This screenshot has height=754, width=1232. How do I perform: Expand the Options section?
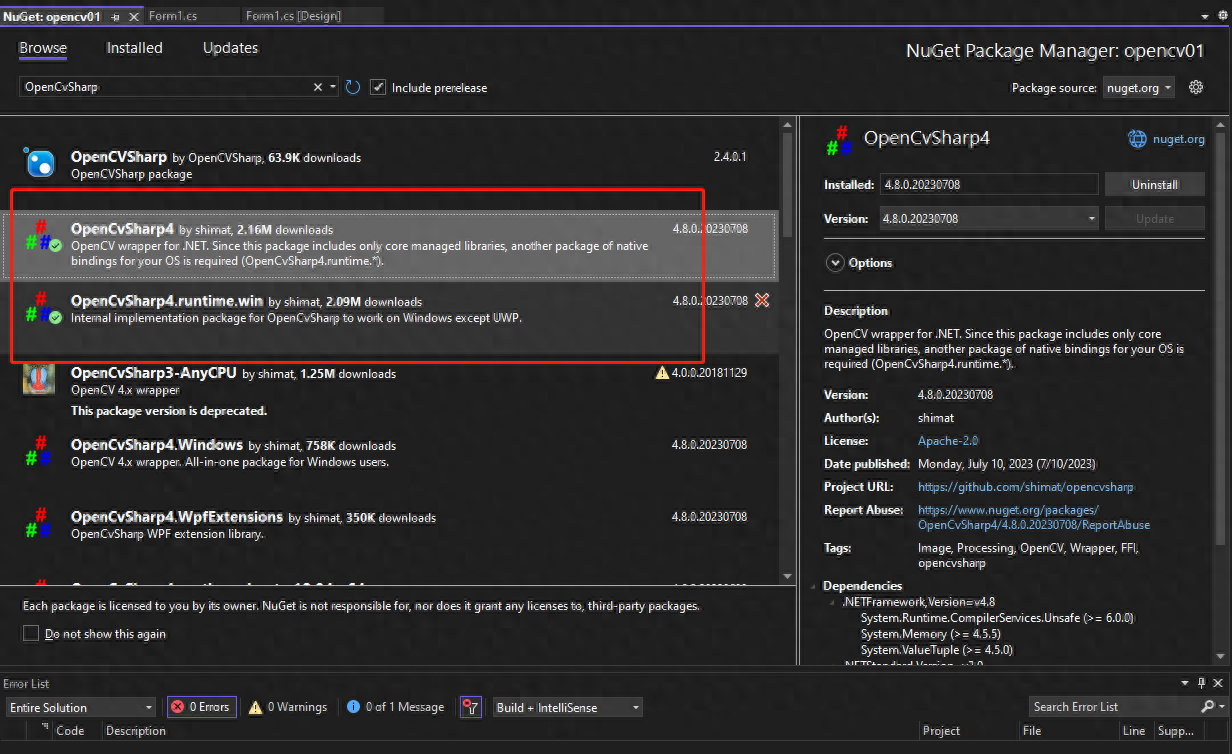pos(835,263)
